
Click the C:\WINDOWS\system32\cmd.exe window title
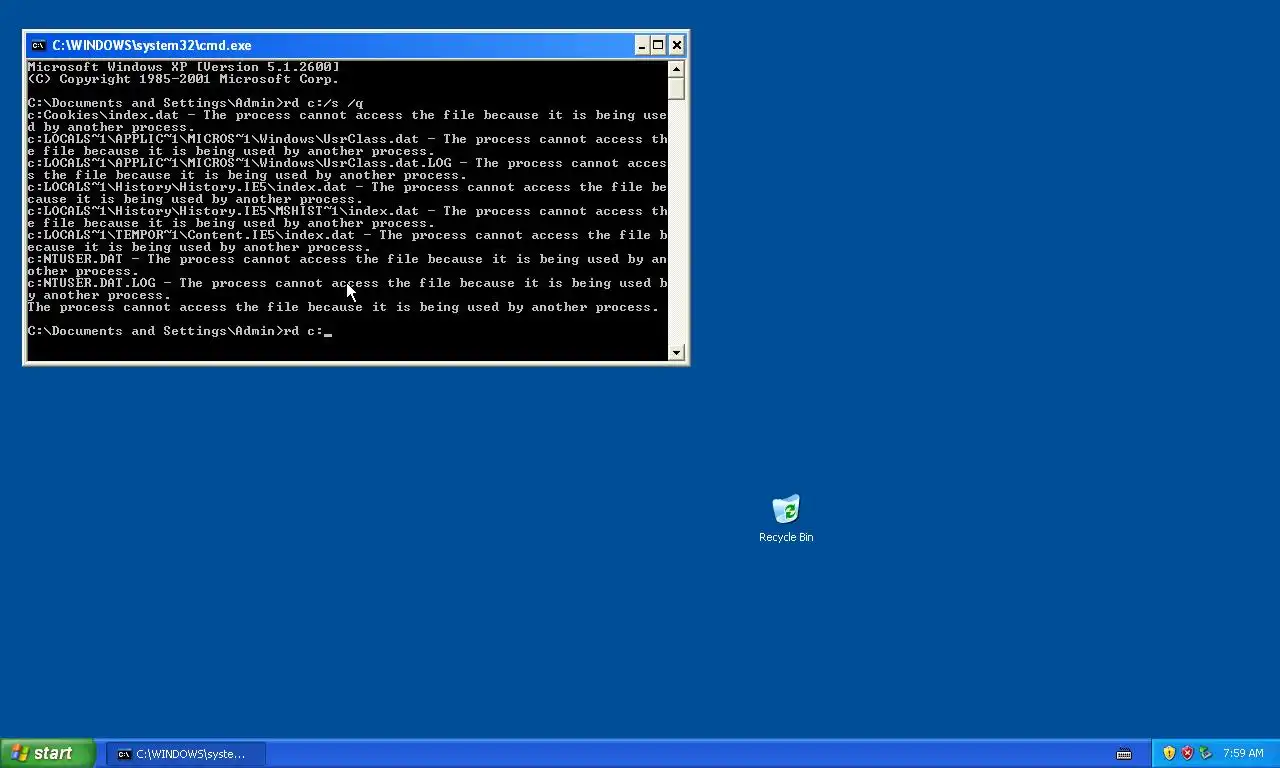click(x=152, y=45)
